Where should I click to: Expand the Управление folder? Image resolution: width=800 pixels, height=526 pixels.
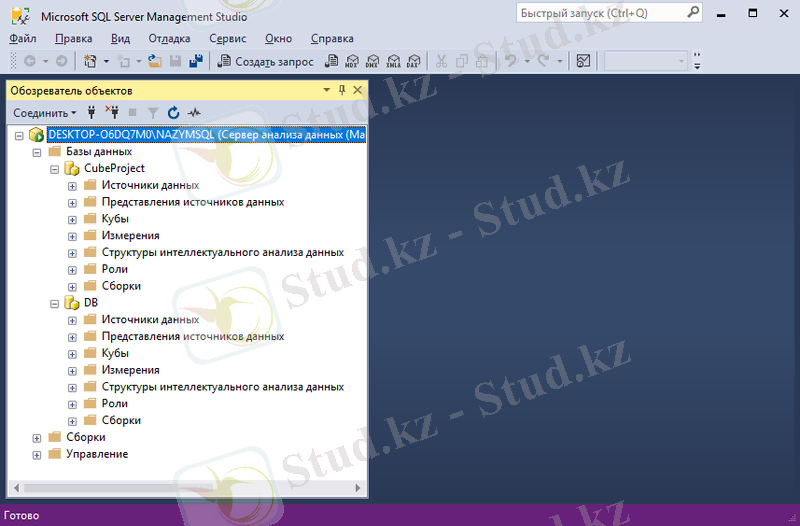[37, 455]
